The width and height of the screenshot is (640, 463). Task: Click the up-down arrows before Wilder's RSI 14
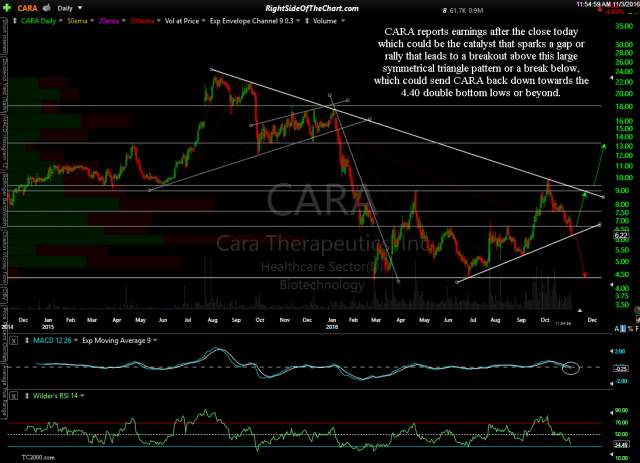[x=27, y=396]
